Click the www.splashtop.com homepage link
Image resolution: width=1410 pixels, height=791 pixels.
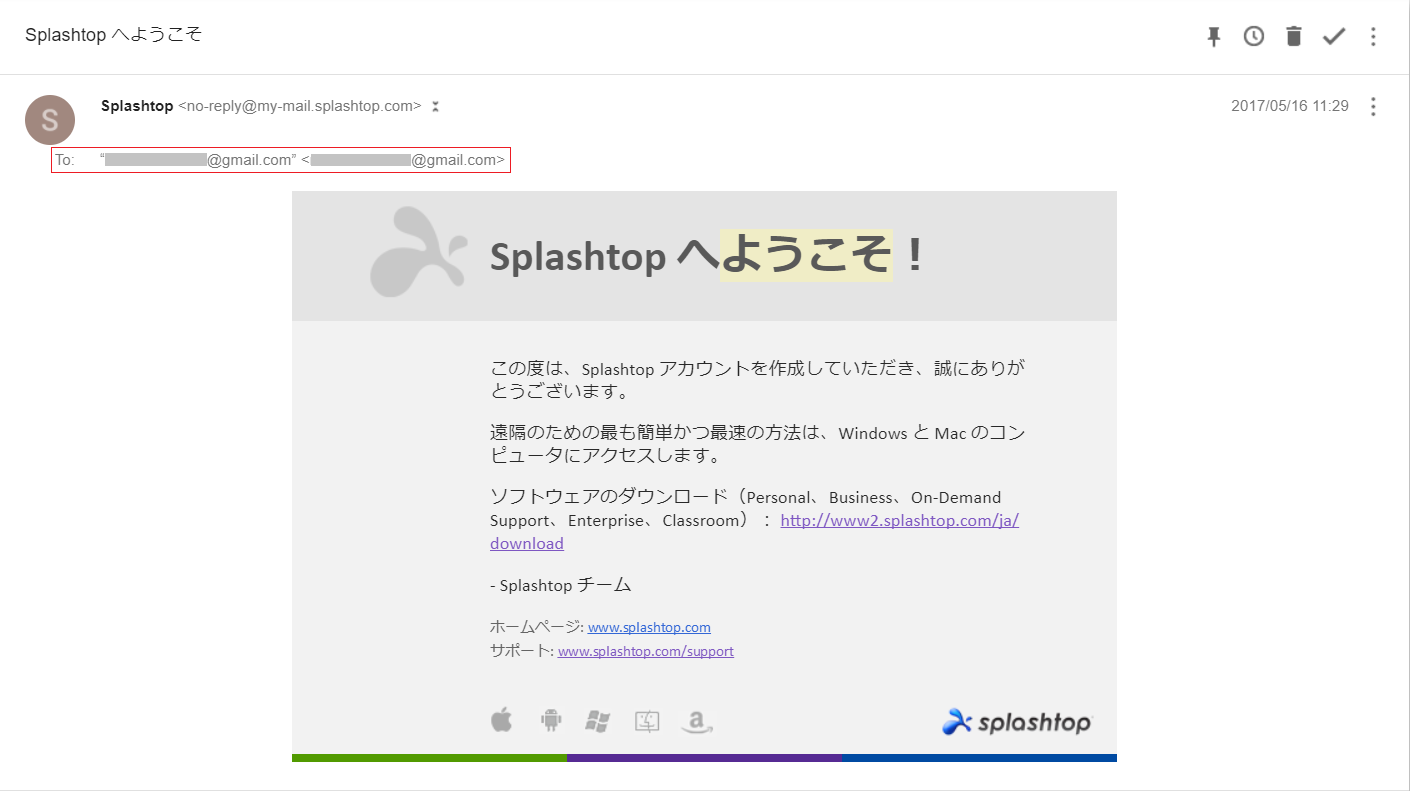pos(649,627)
